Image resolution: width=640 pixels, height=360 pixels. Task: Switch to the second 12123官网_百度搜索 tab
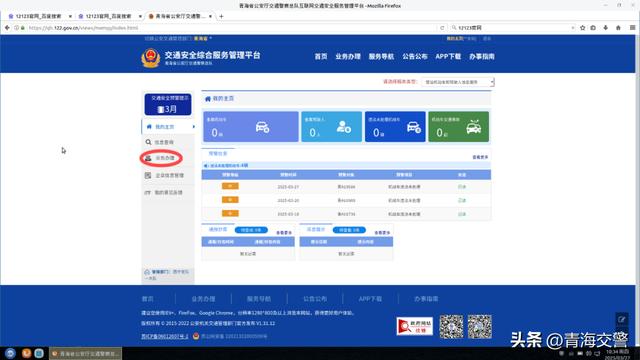[108, 16]
